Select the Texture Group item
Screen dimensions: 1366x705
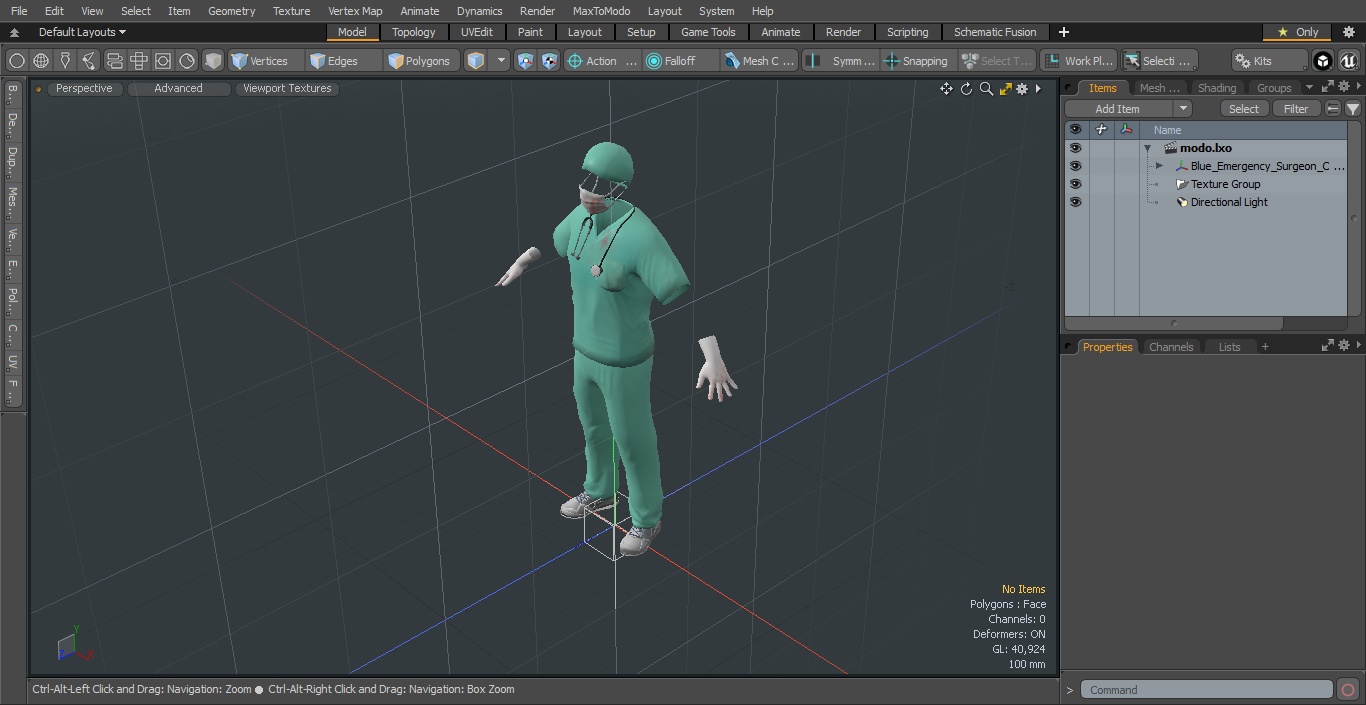(x=1225, y=184)
